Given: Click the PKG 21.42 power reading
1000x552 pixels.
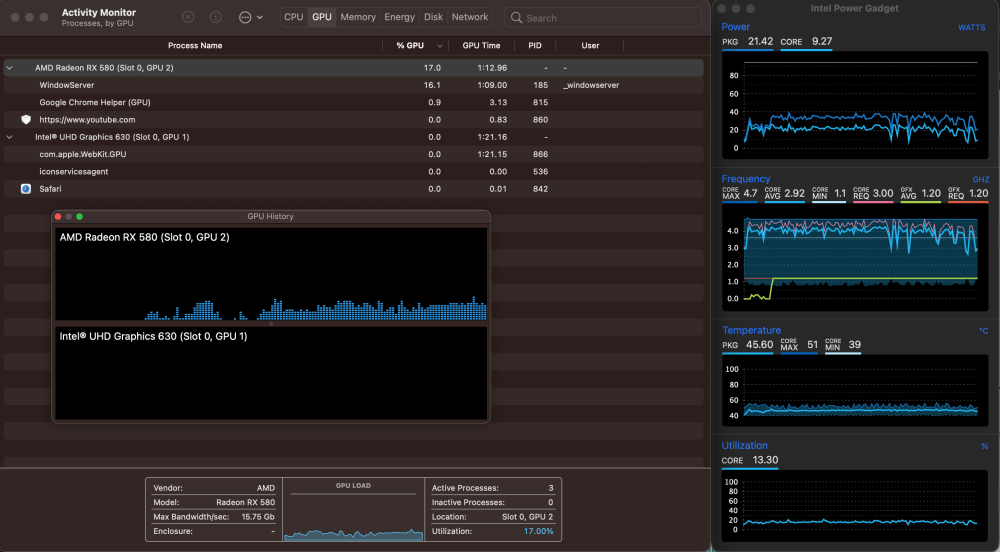Looking at the screenshot, I should [x=747, y=41].
